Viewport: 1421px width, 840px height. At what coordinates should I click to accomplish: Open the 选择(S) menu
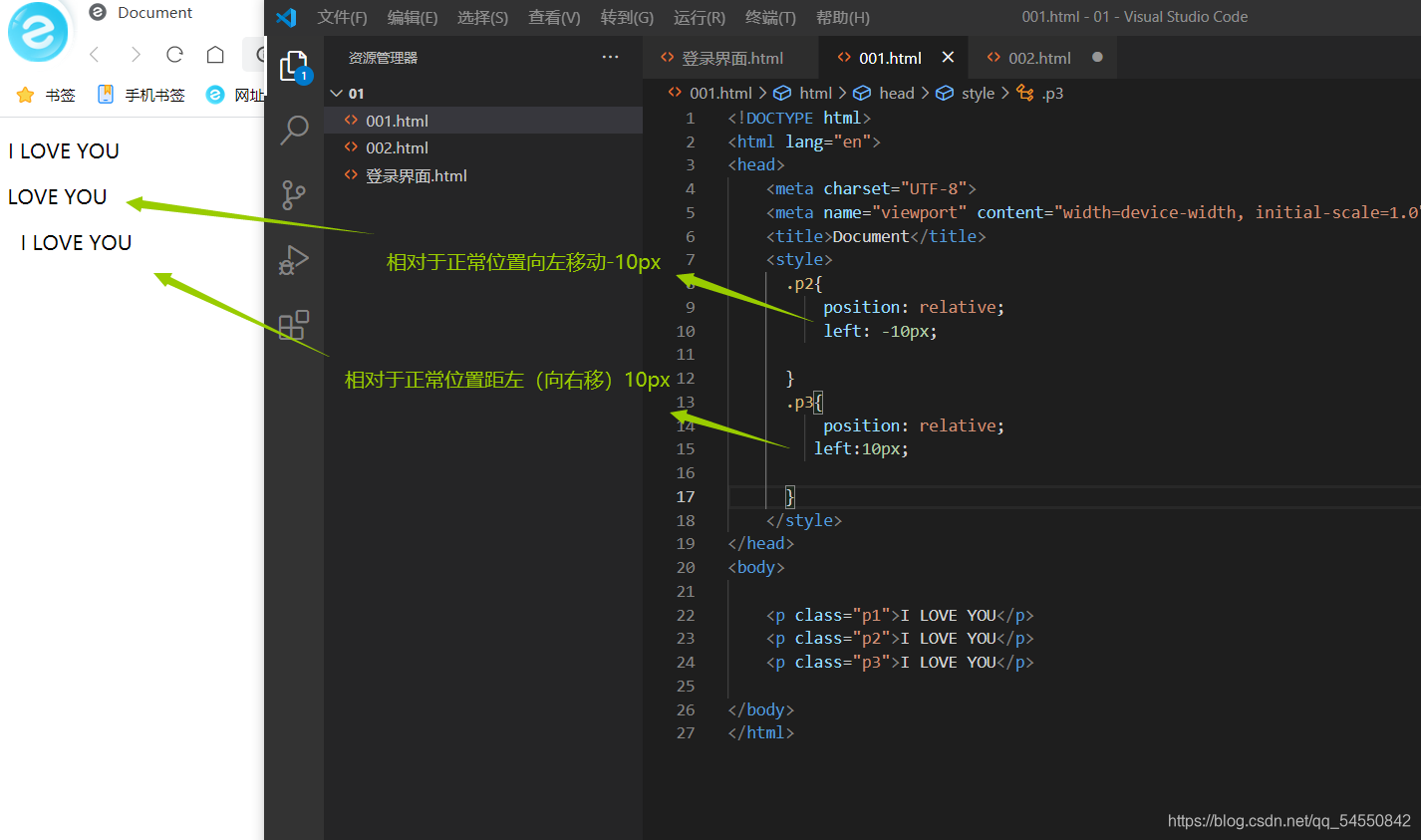click(482, 17)
